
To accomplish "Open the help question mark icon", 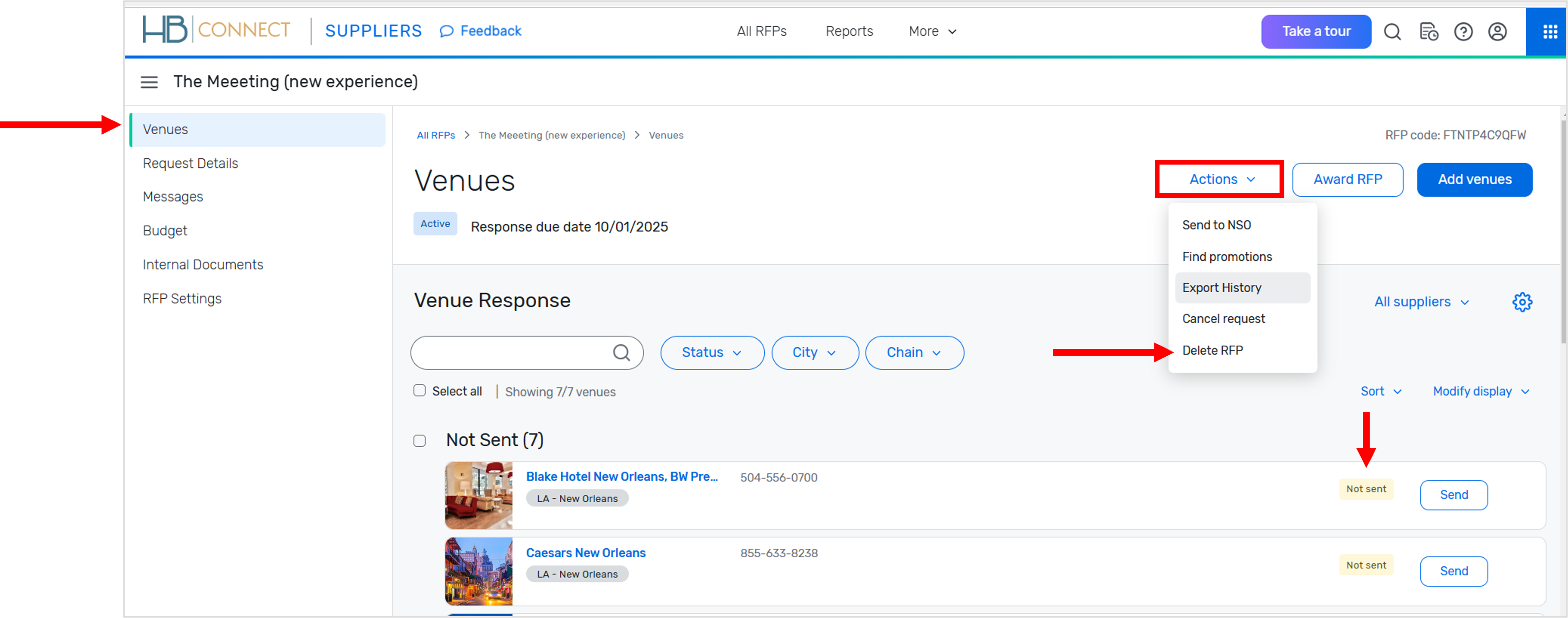I will pyautogui.click(x=1463, y=32).
